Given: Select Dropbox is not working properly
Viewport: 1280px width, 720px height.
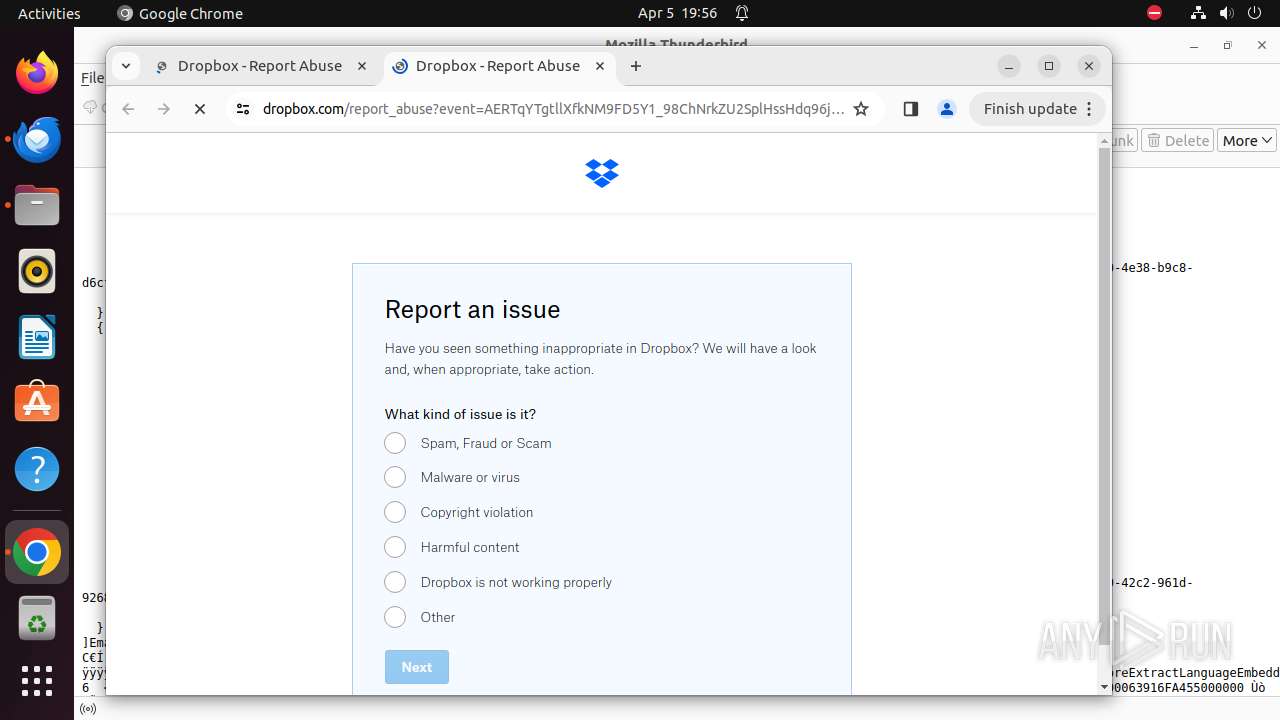Looking at the screenshot, I should pyautogui.click(x=395, y=582).
